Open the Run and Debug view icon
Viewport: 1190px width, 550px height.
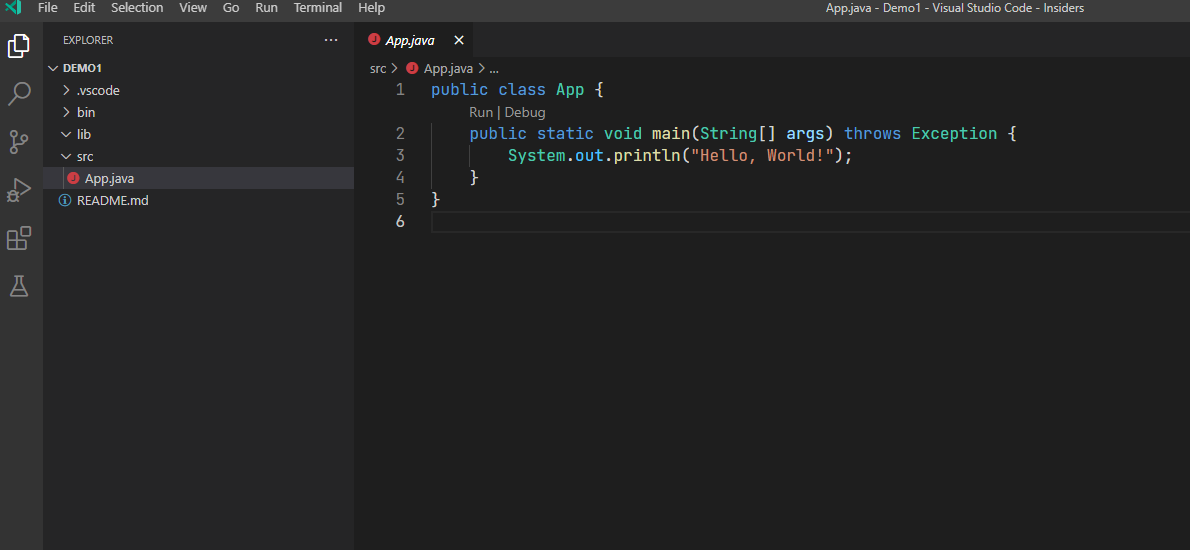click(19, 190)
